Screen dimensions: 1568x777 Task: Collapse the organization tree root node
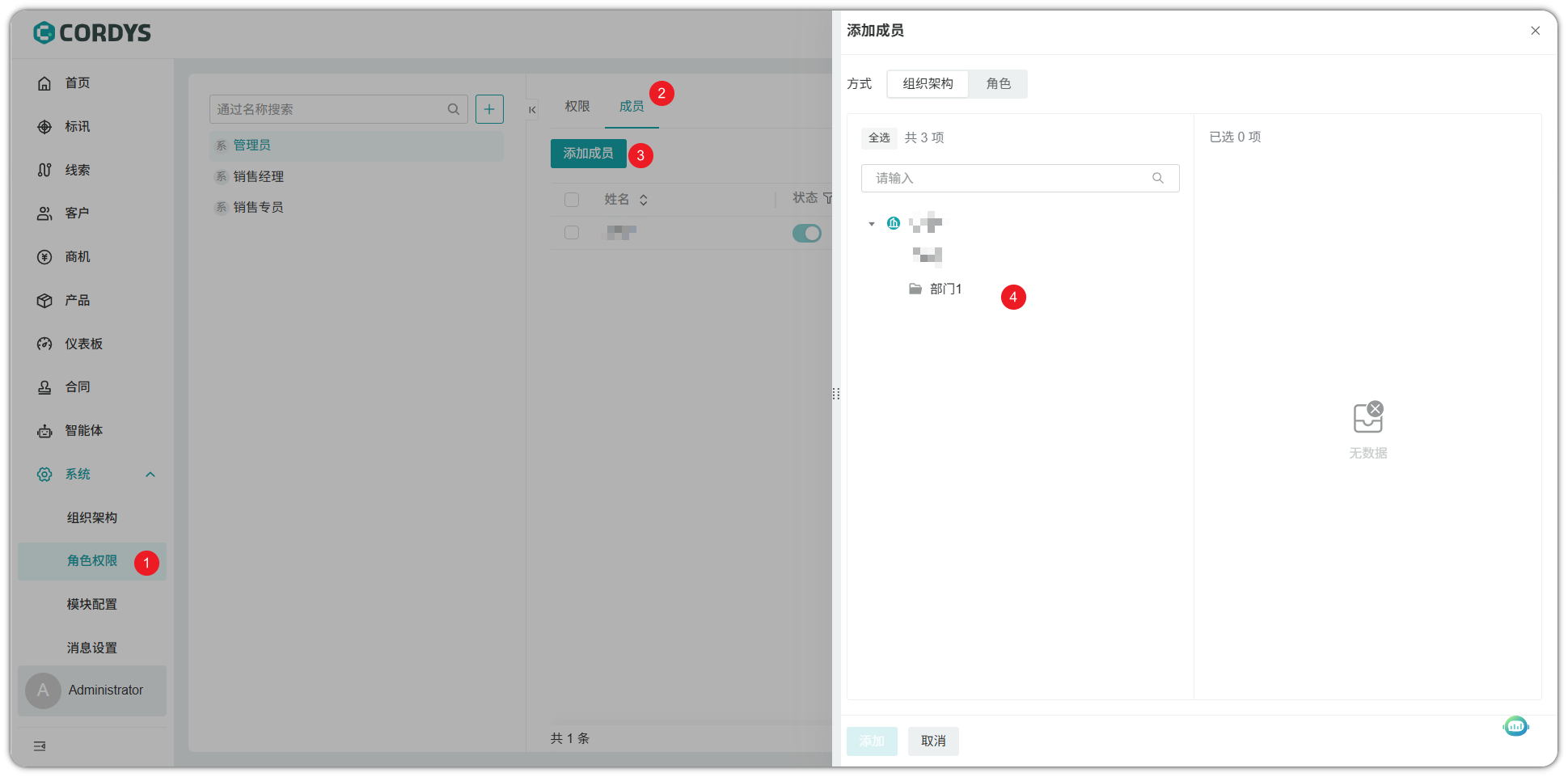point(872,224)
